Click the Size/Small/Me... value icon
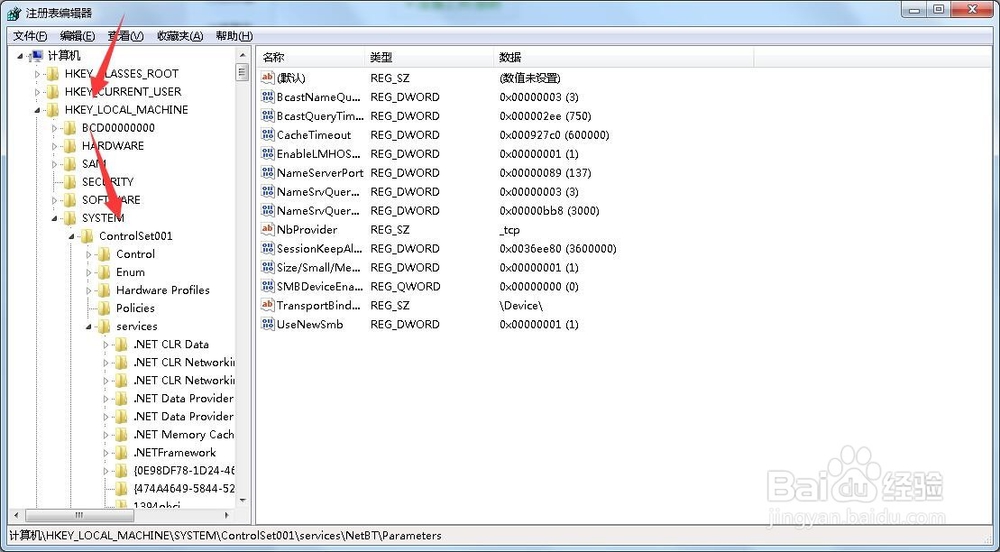This screenshot has height=552, width=1000. coord(268,267)
